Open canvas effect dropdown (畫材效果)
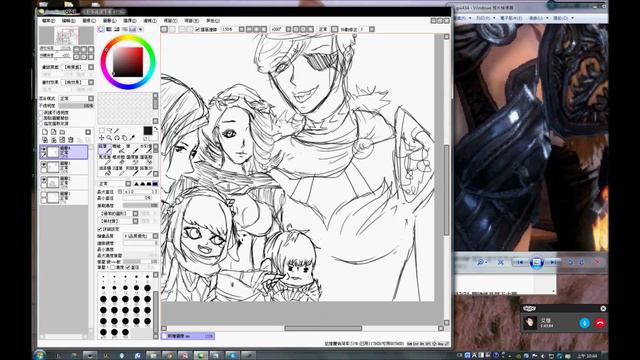640x360 pixels. tap(77, 82)
